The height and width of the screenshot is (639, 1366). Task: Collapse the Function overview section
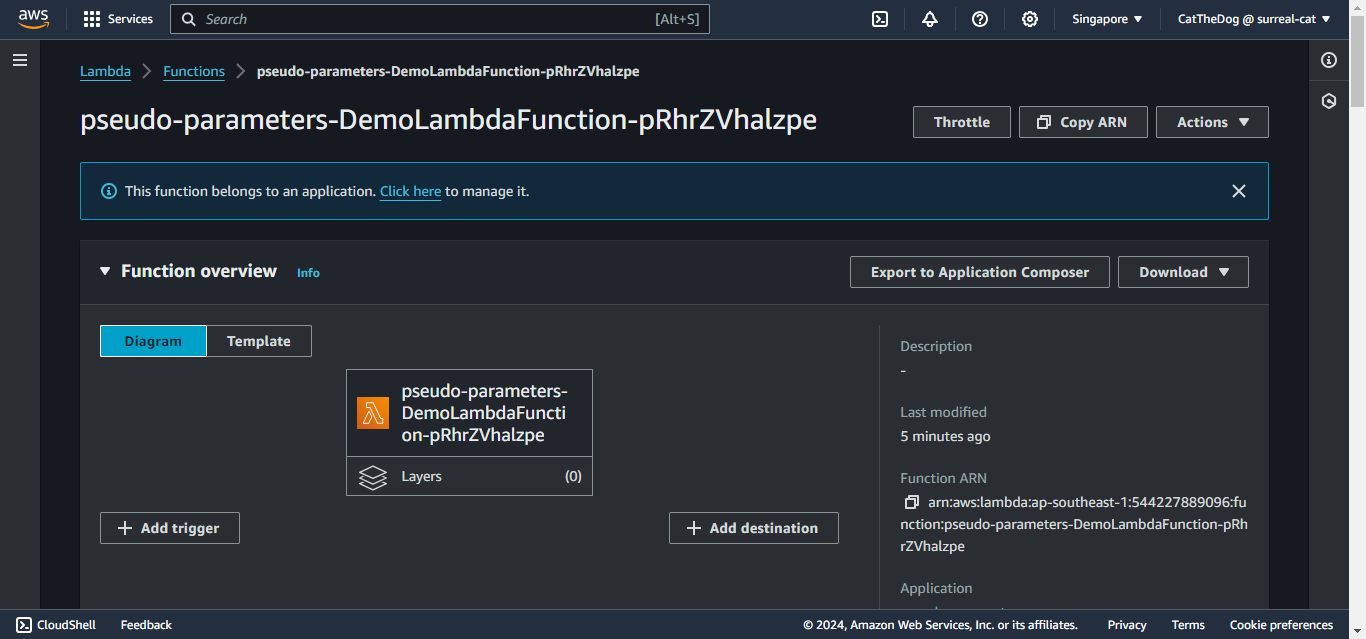point(105,271)
